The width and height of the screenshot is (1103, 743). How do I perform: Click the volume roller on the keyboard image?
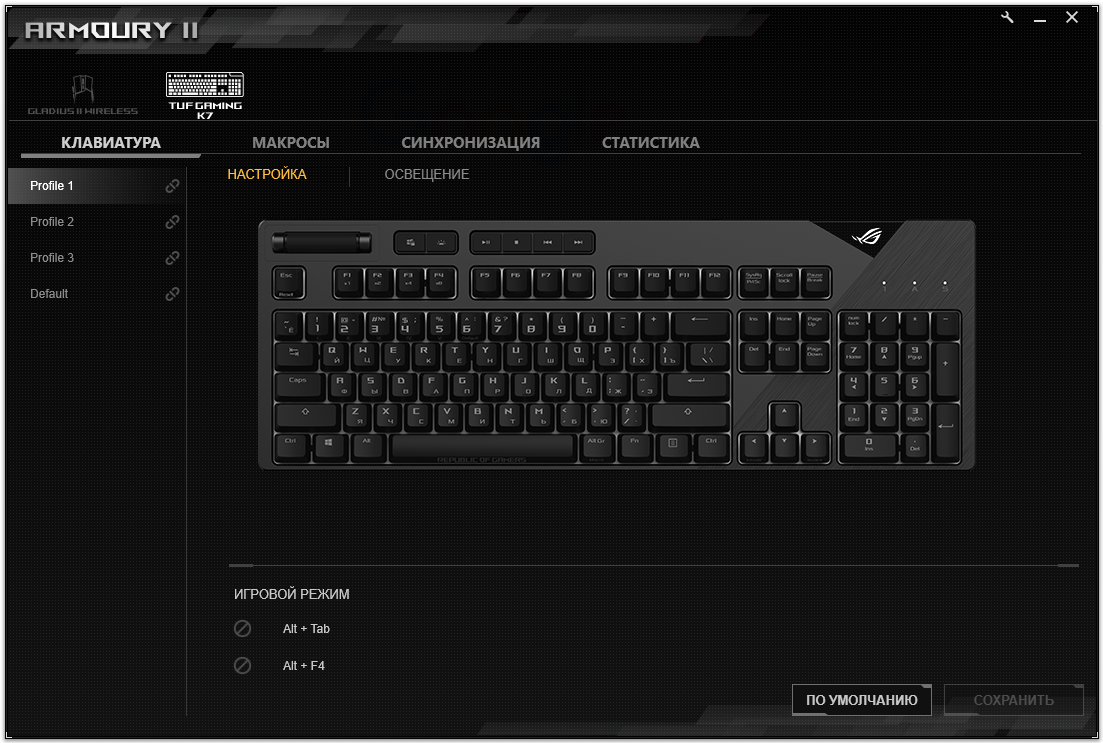(x=321, y=243)
